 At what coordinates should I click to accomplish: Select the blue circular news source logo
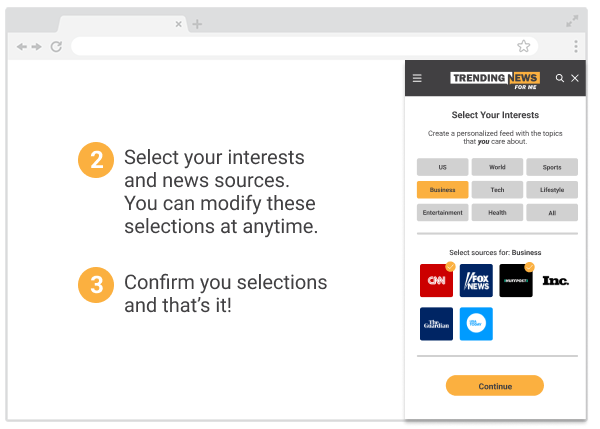pos(476,324)
